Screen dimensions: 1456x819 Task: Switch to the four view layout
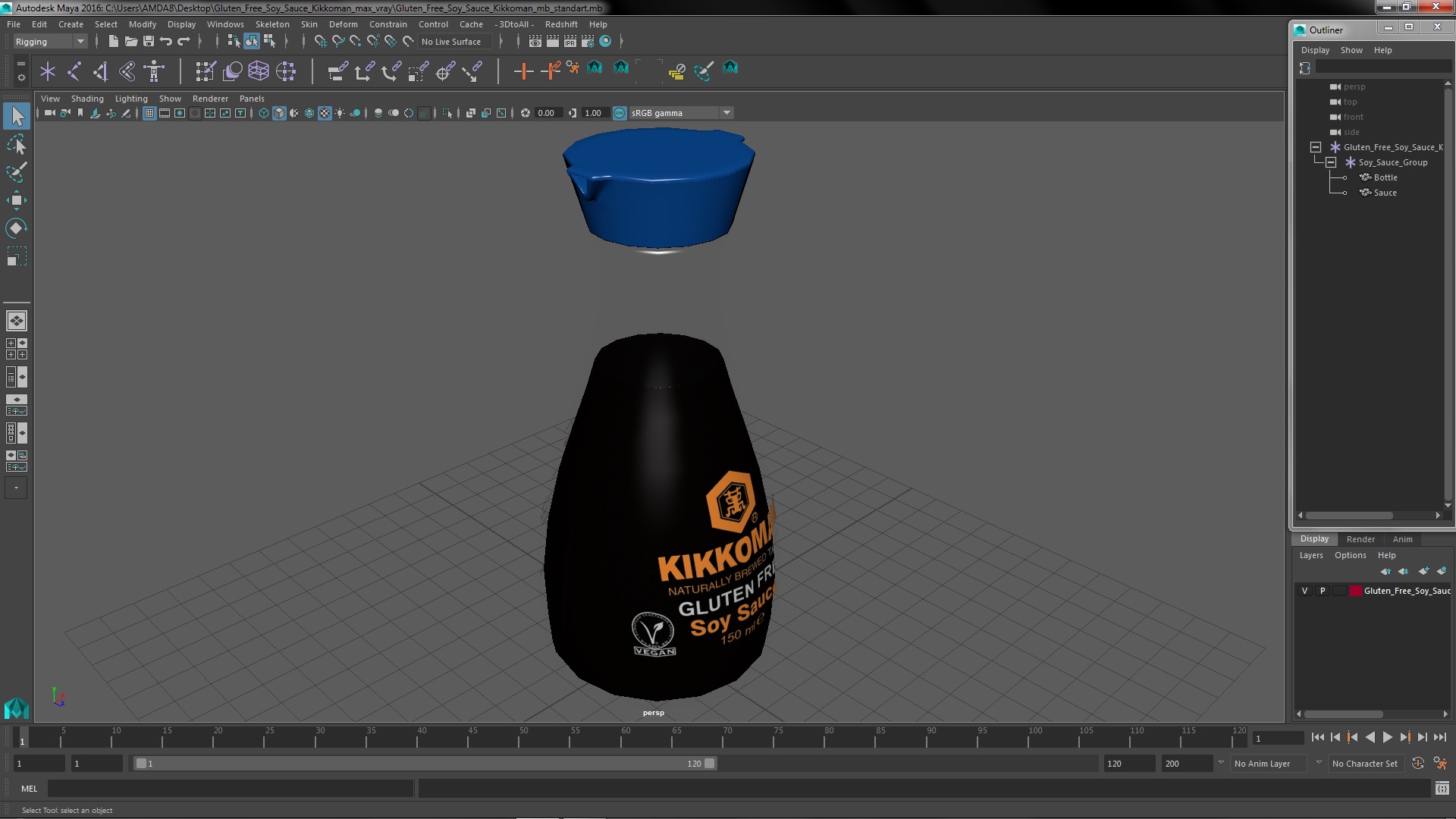point(17,349)
